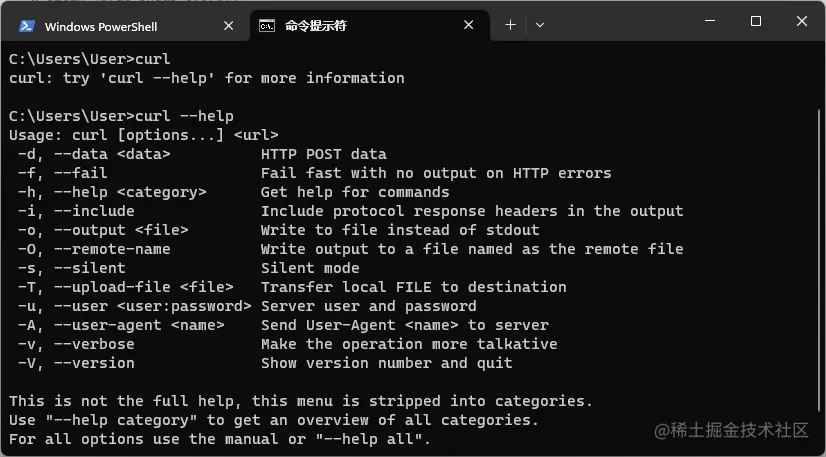Screen dimensions: 826x457
Task: Click the 'HTTP POST data' description text
Action: (x=323, y=154)
